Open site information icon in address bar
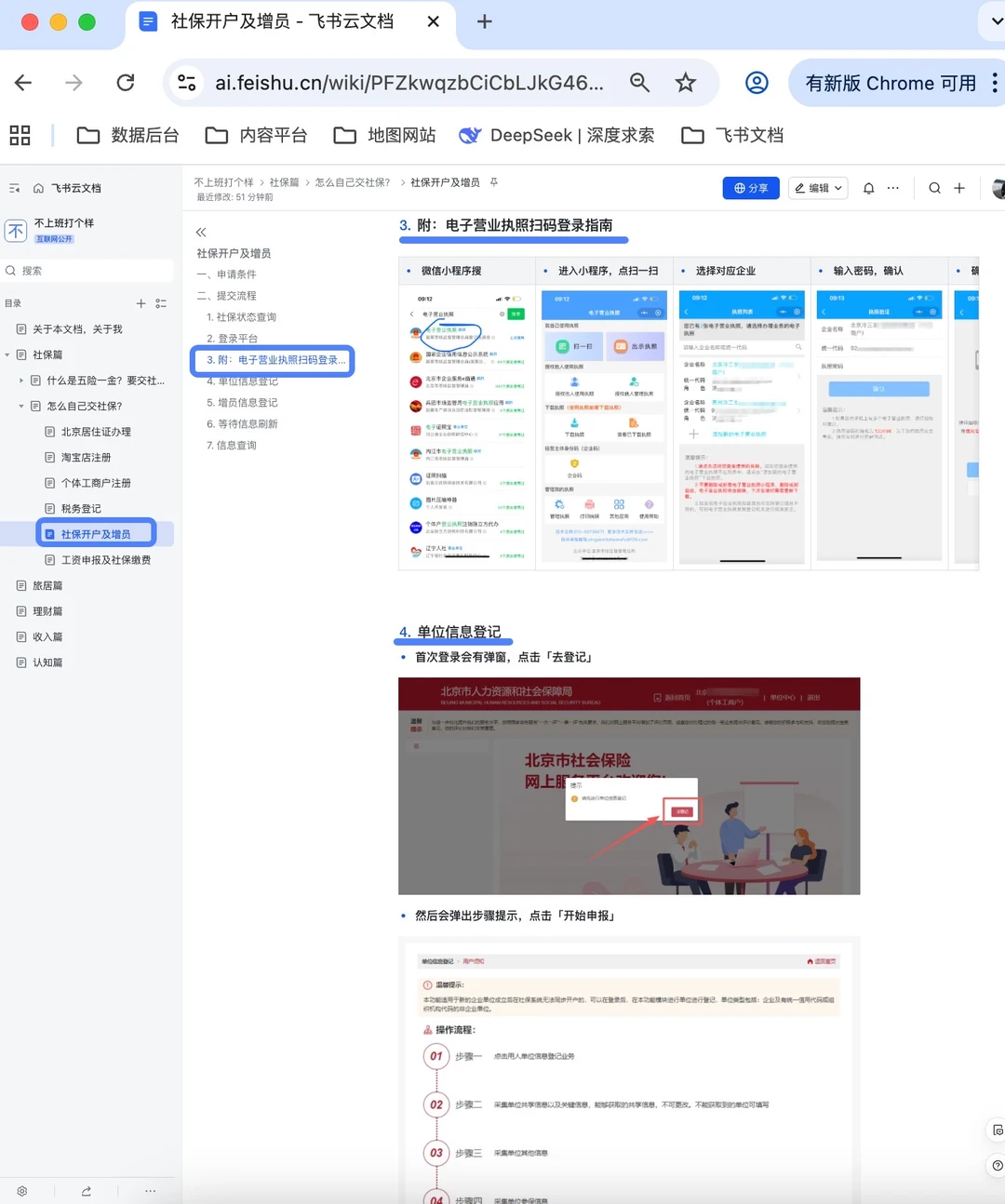Image resolution: width=1005 pixels, height=1204 pixels. (187, 83)
